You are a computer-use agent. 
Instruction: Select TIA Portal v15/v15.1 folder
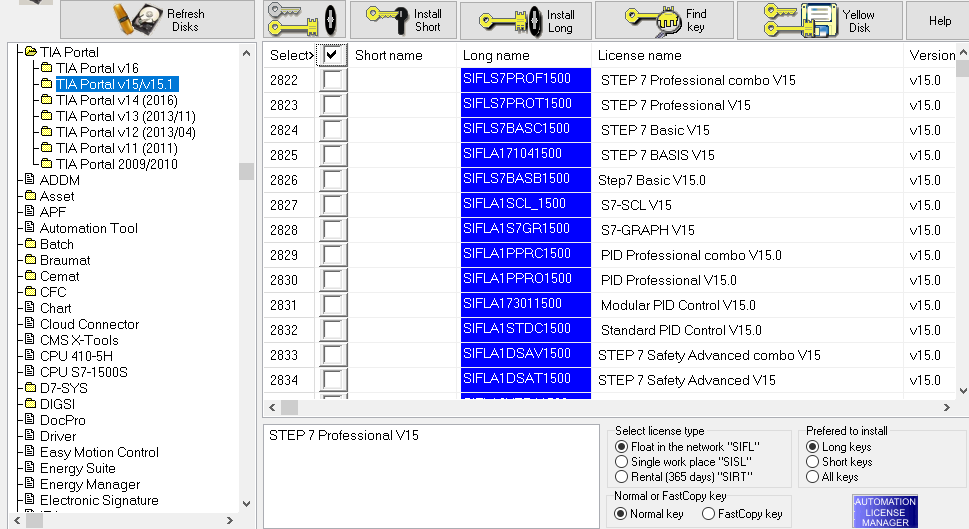[116, 84]
